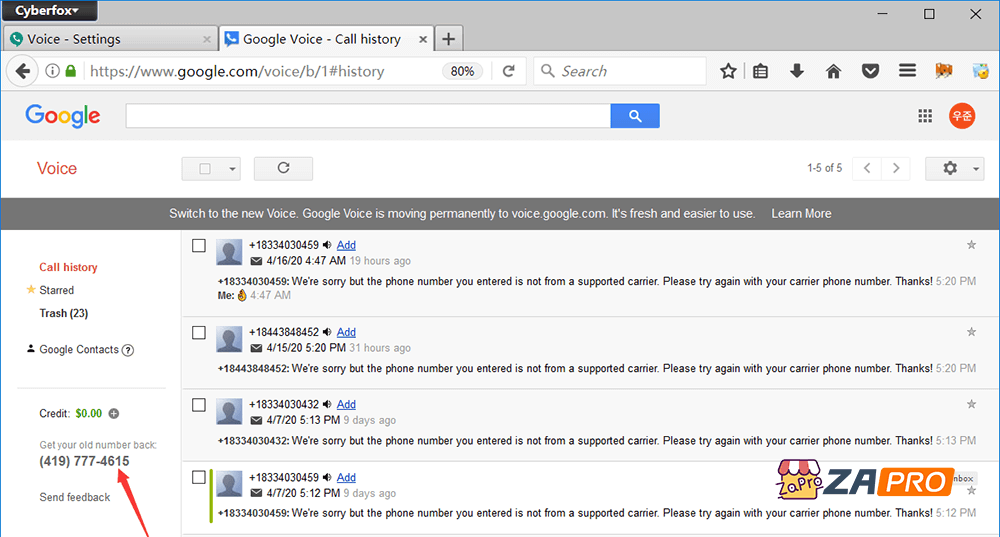Switch to the Voice - Settings tab
This screenshot has height=537, width=1000.
(108, 39)
